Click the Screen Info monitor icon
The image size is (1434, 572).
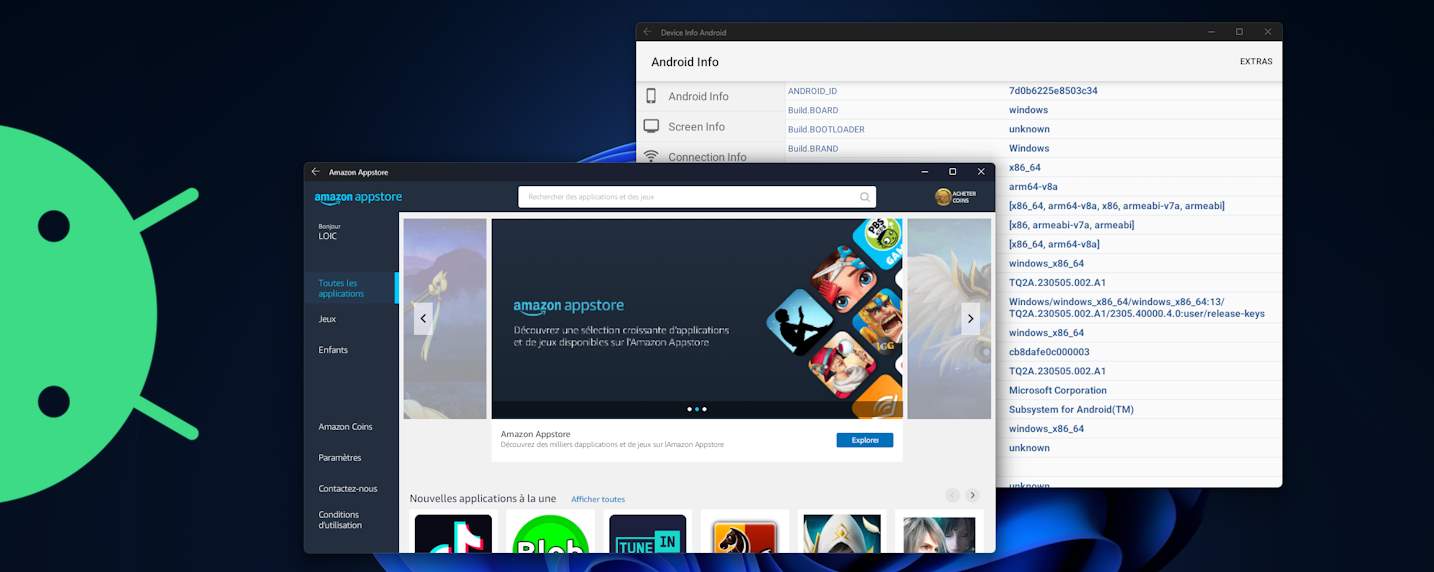[651, 126]
